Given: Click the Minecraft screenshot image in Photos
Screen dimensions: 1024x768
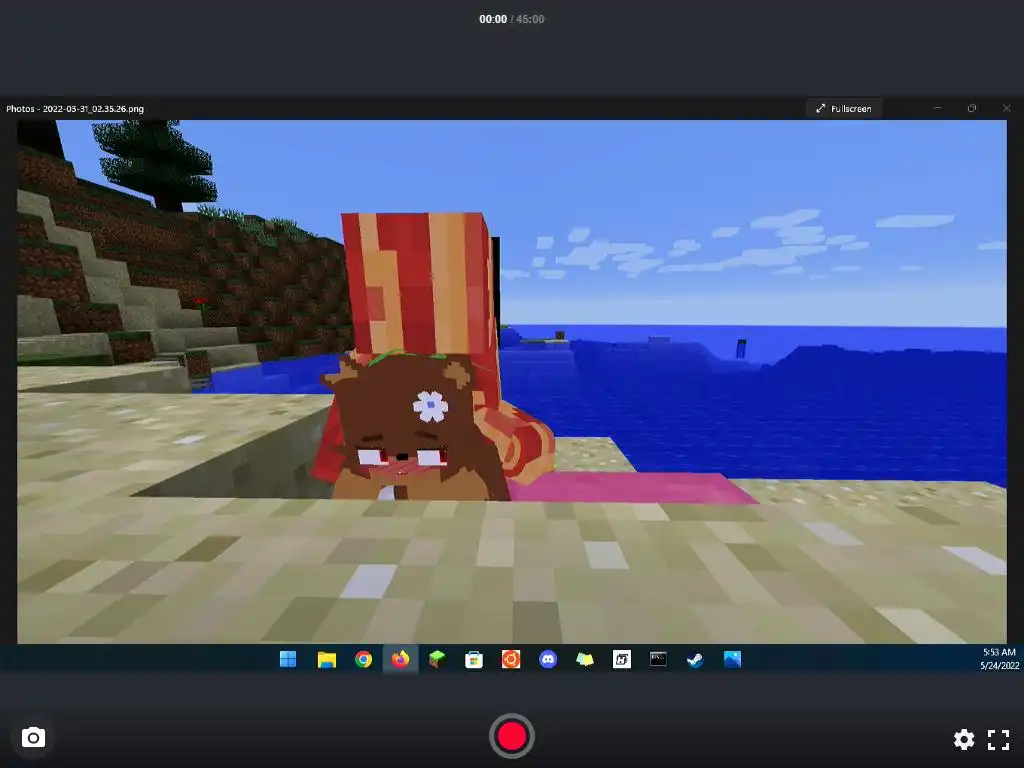Looking at the screenshot, I should pos(511,381).
